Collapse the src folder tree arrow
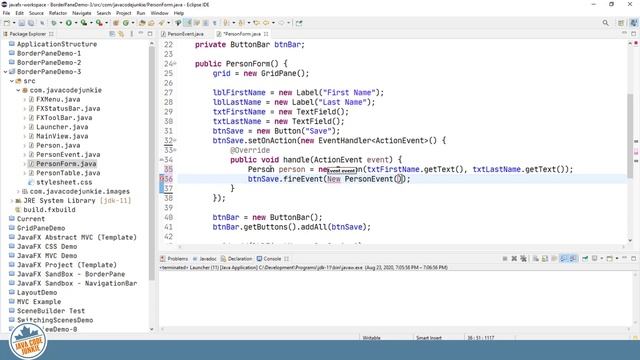The width and height of the screenshot is (640, 360). tap(12, 81)
